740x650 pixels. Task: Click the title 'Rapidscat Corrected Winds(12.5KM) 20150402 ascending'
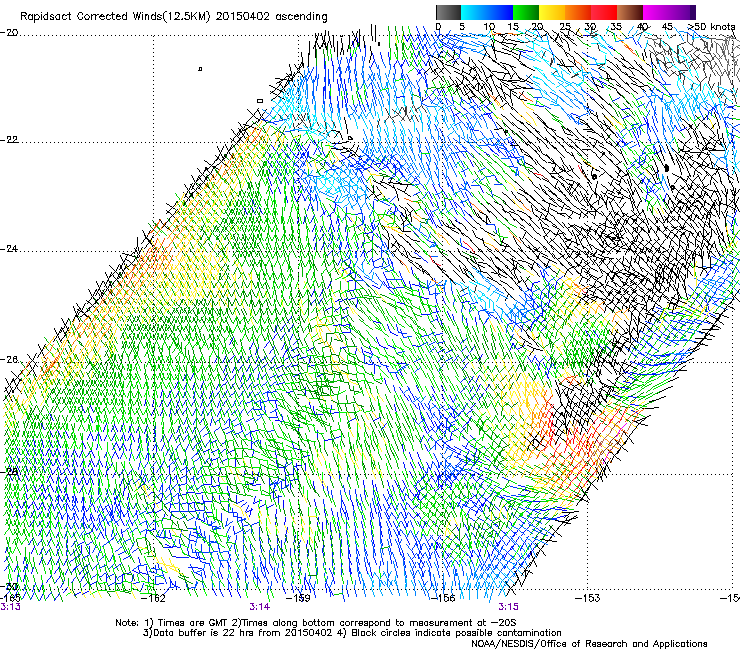pos(174,17)
